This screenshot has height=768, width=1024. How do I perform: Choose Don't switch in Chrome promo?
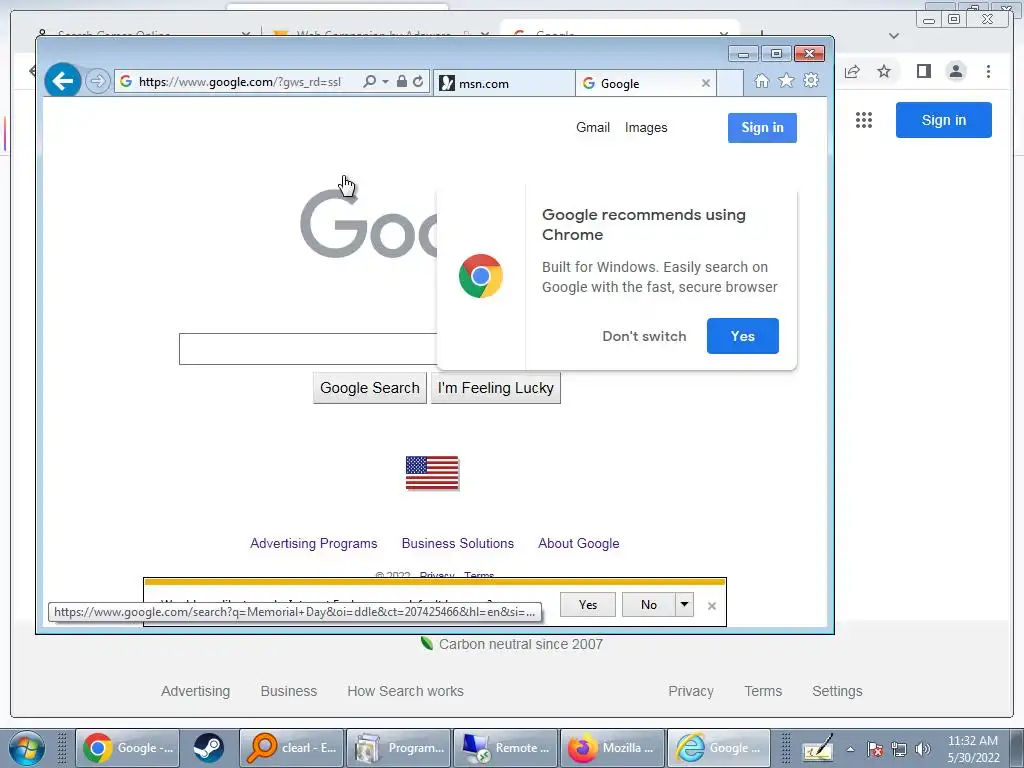(x=644, y=336)
